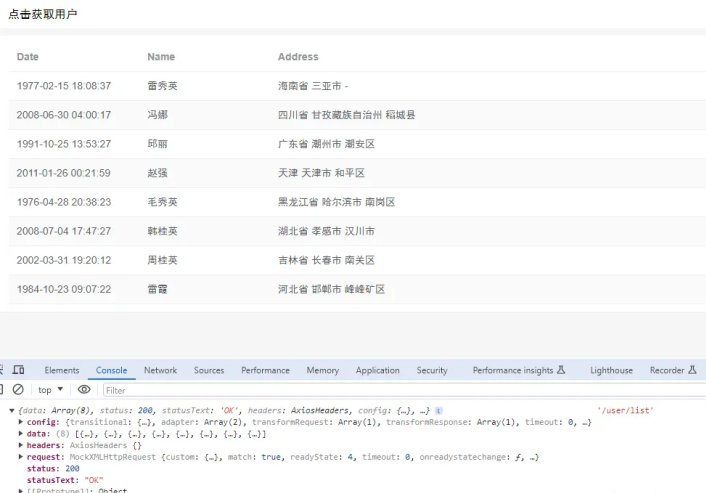Select the date 1977-02-15 18:08:37 cell
This screenshot has width=706, height=493.
(64, 86)
